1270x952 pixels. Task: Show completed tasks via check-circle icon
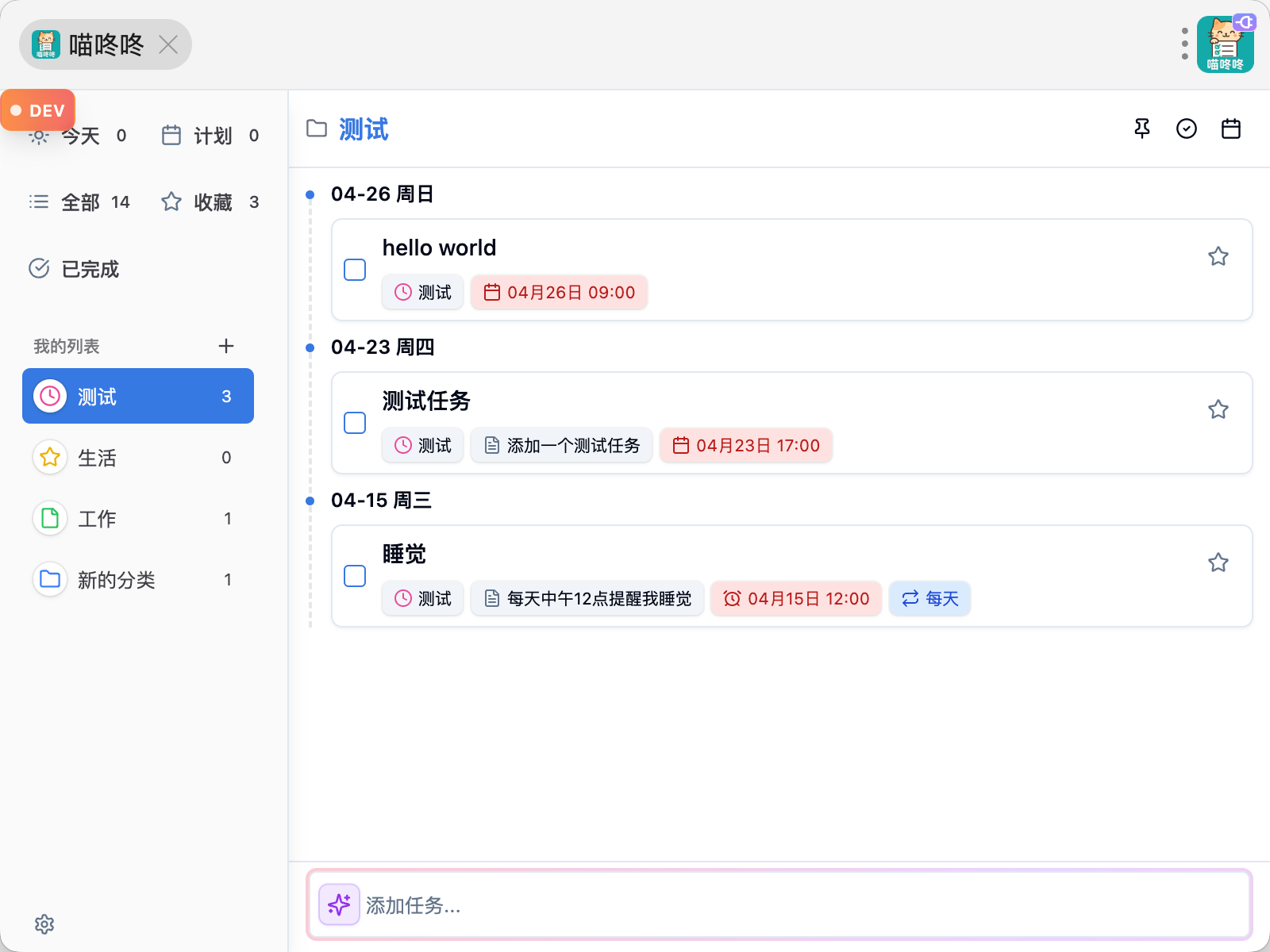[x=1187, y=129]
